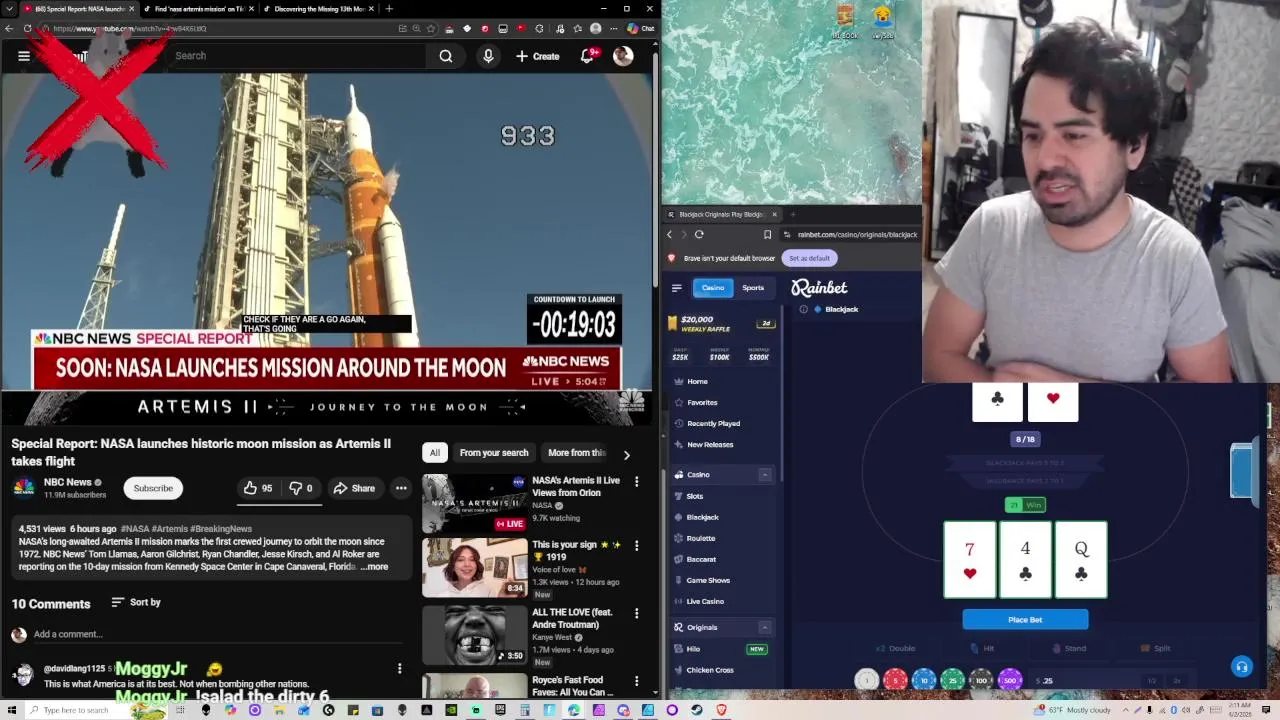Open the NBC News channel link
1280x720 pixels.
pos(68,482)
